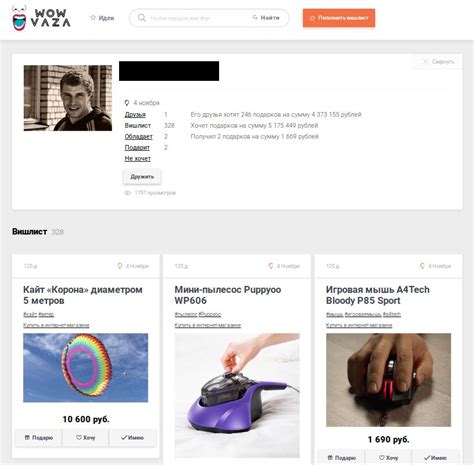Open the Не хочет link

(138, 159)
